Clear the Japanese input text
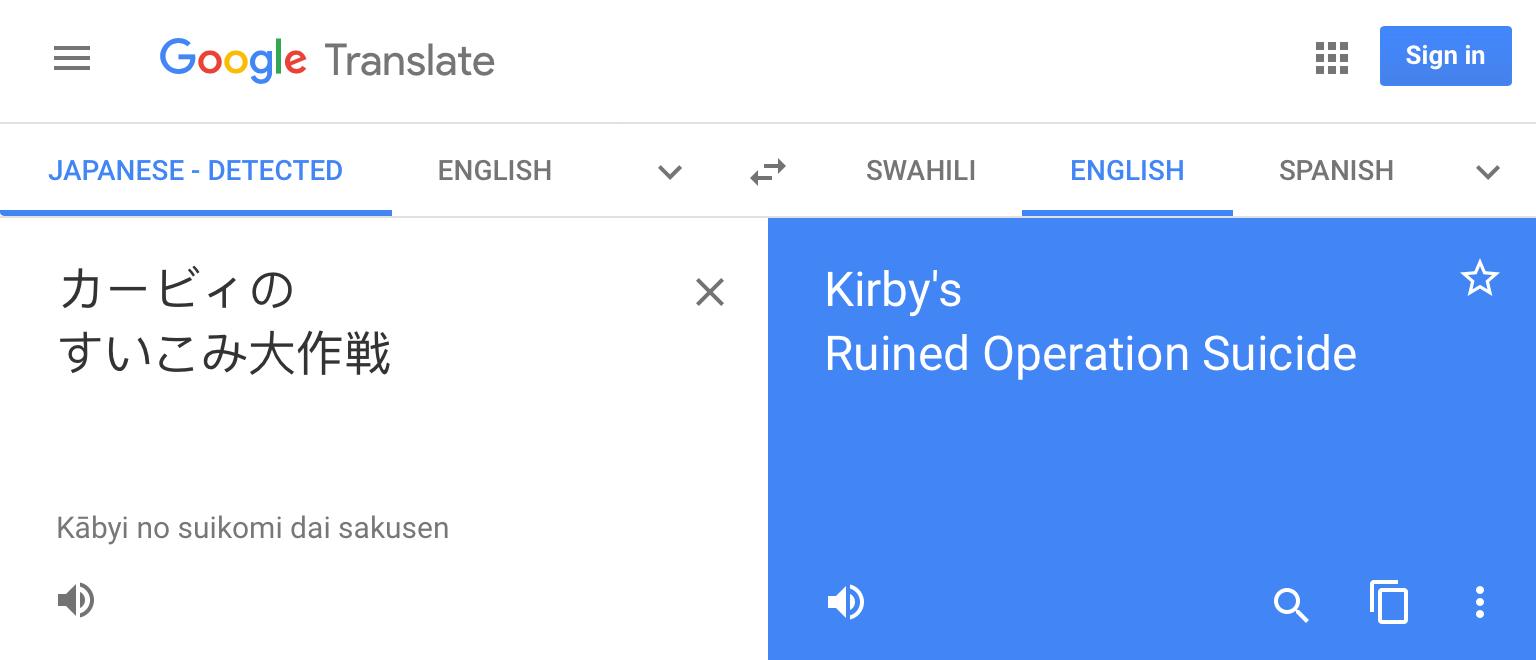Image resolution: width=1536 pixels, height=660 pixels. pyautogui.click(x=710, y=292)
